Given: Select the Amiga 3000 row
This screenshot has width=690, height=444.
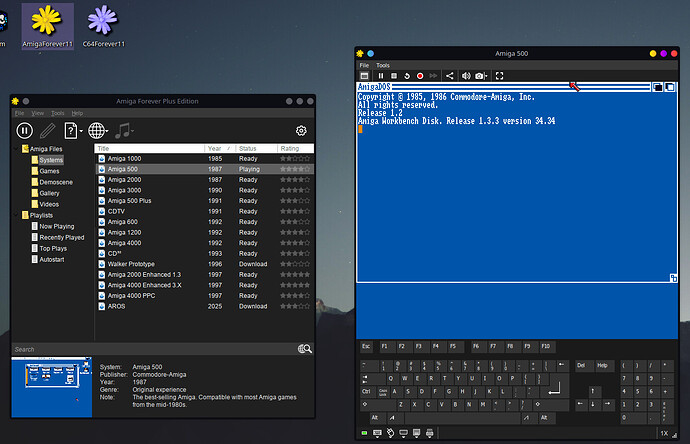Looking at the screenshot, I should 205,190.
